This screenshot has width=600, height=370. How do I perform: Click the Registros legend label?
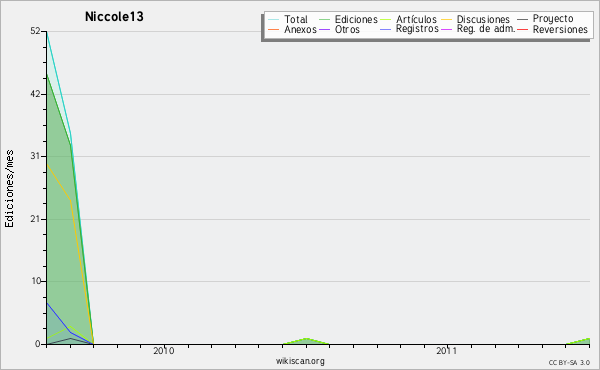point(417,29)
